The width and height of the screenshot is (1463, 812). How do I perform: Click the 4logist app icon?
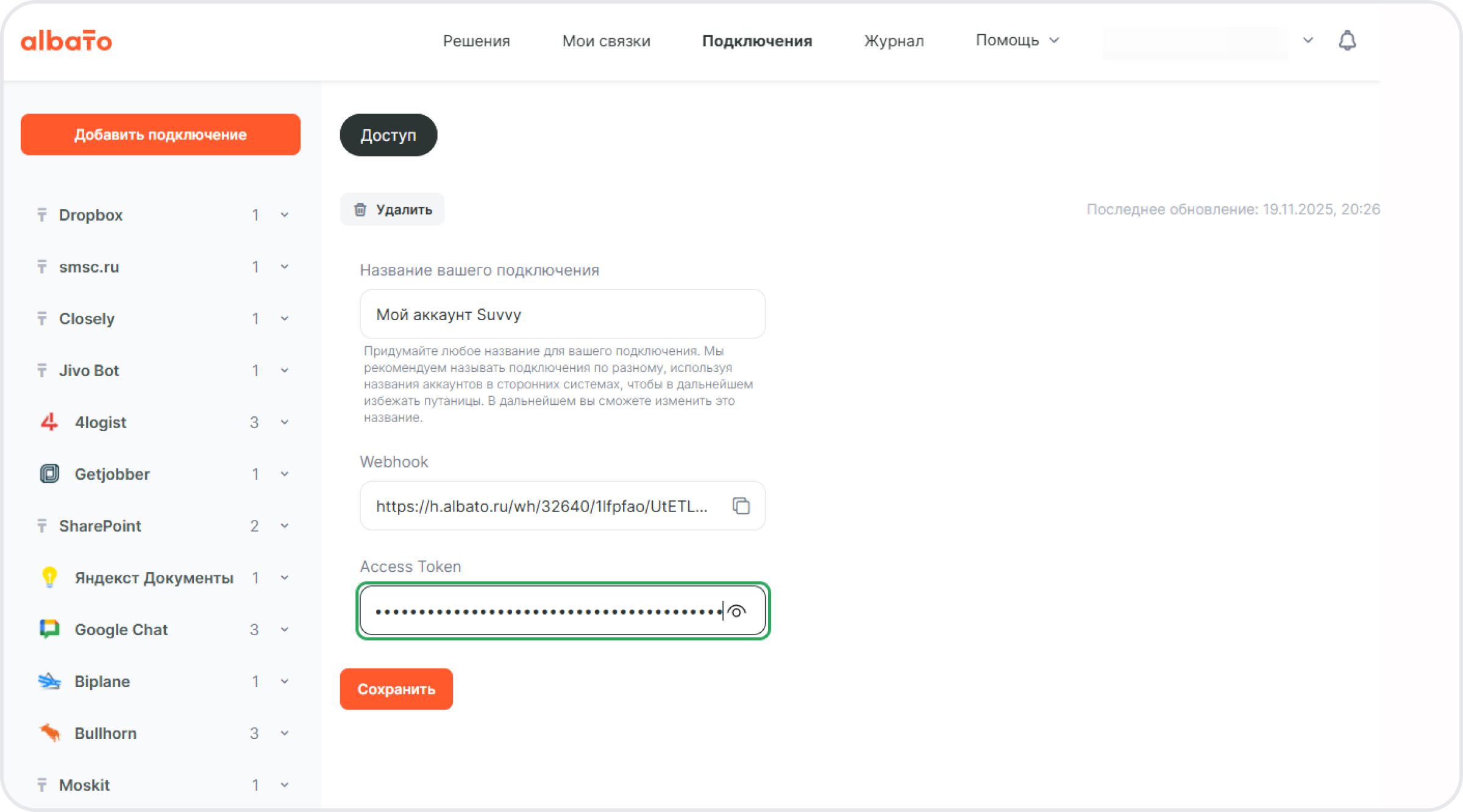(49, 422)
